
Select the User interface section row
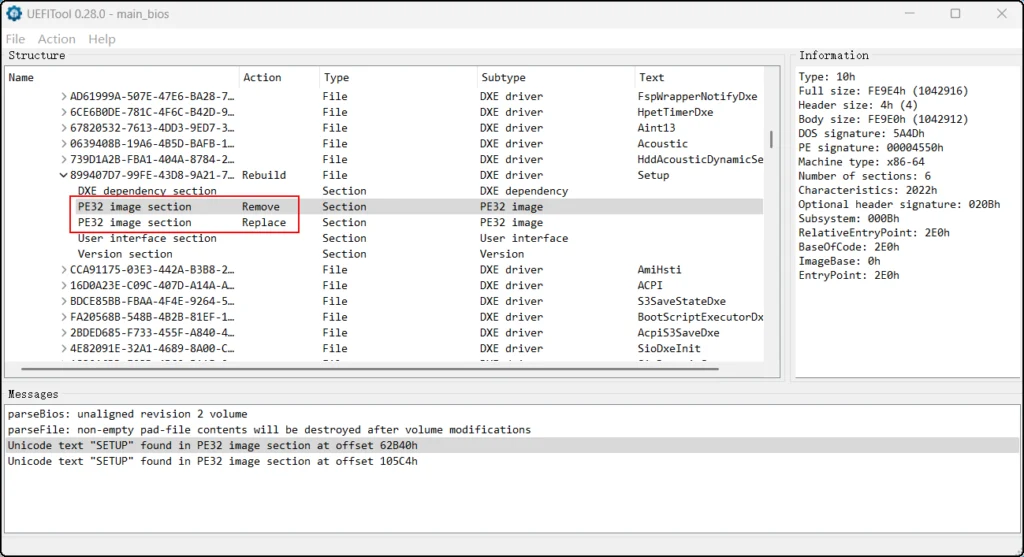[147, 238]
